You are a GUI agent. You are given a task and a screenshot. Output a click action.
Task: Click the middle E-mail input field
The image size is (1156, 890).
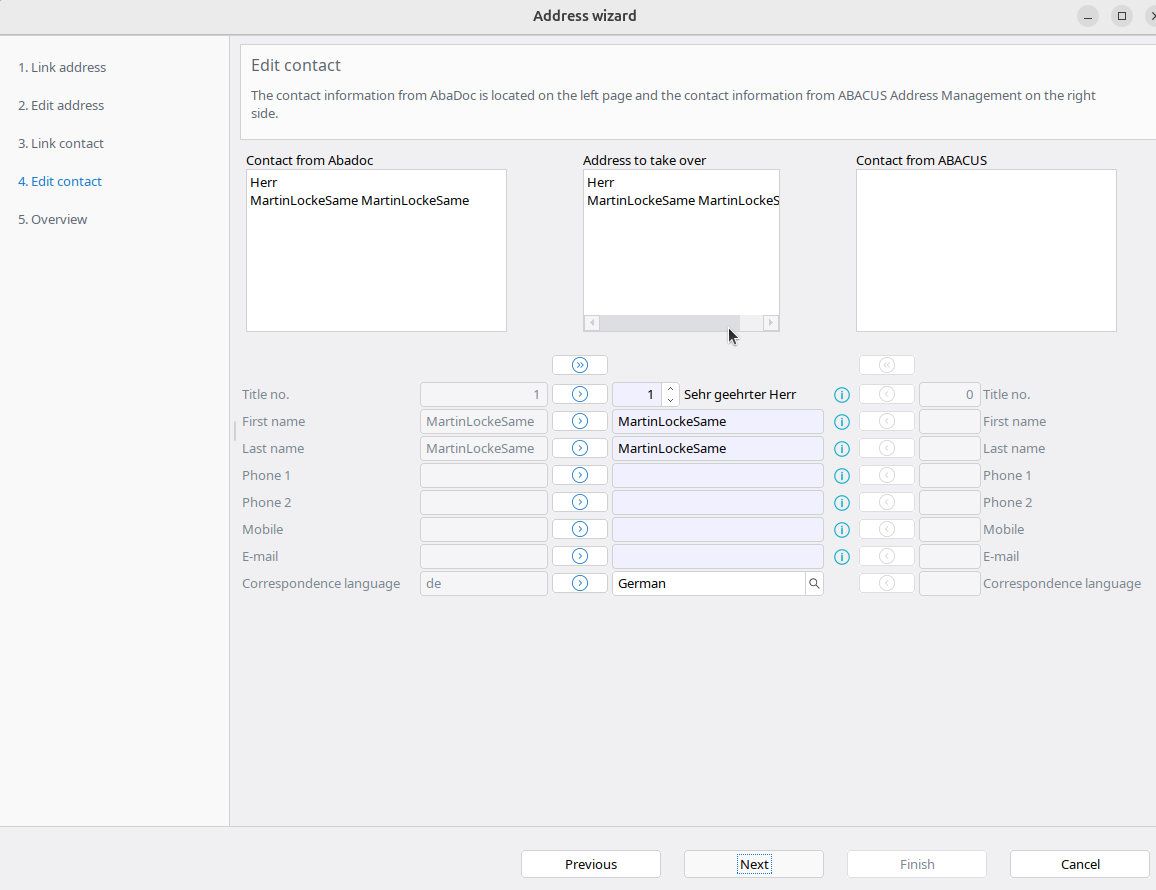tap(717, 557)
